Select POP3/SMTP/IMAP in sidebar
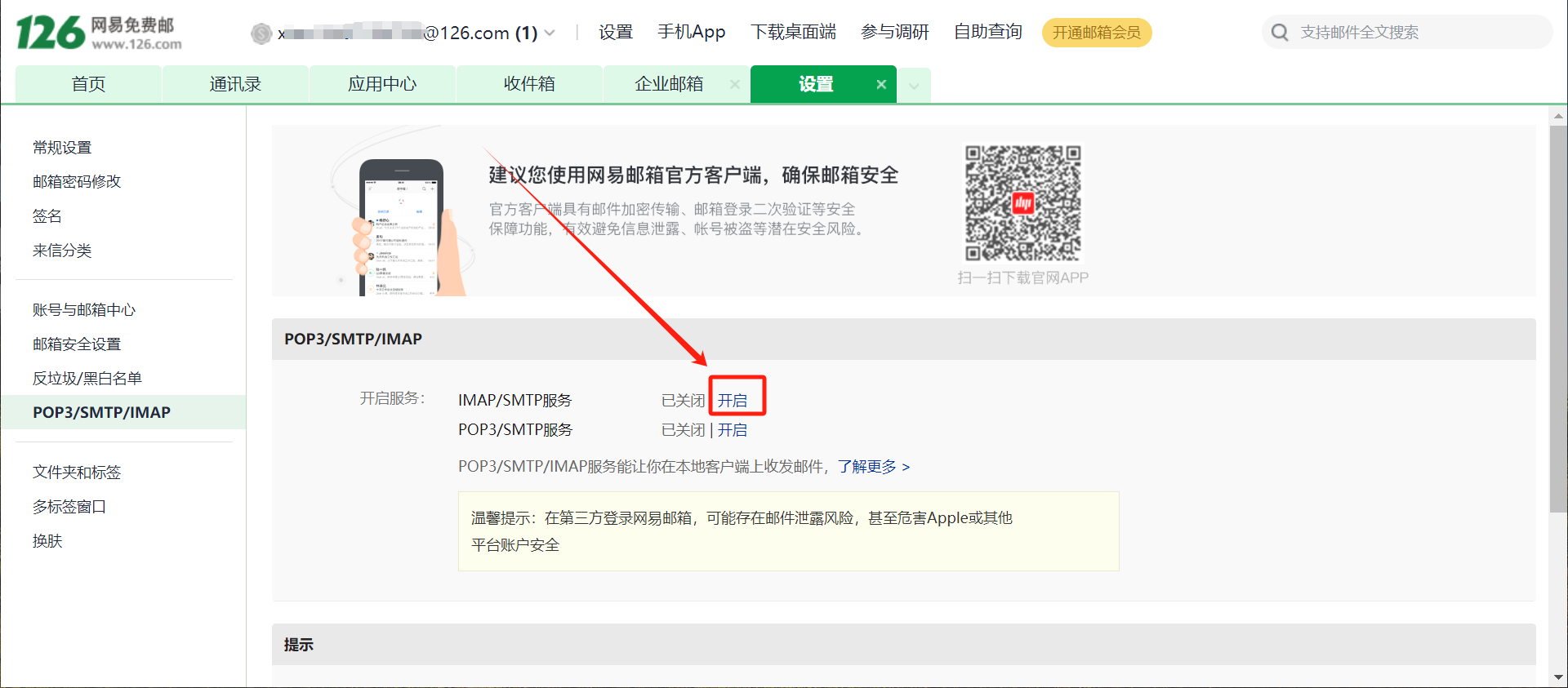Viewport: 1568px width, 688px height. tap(123, 412)
